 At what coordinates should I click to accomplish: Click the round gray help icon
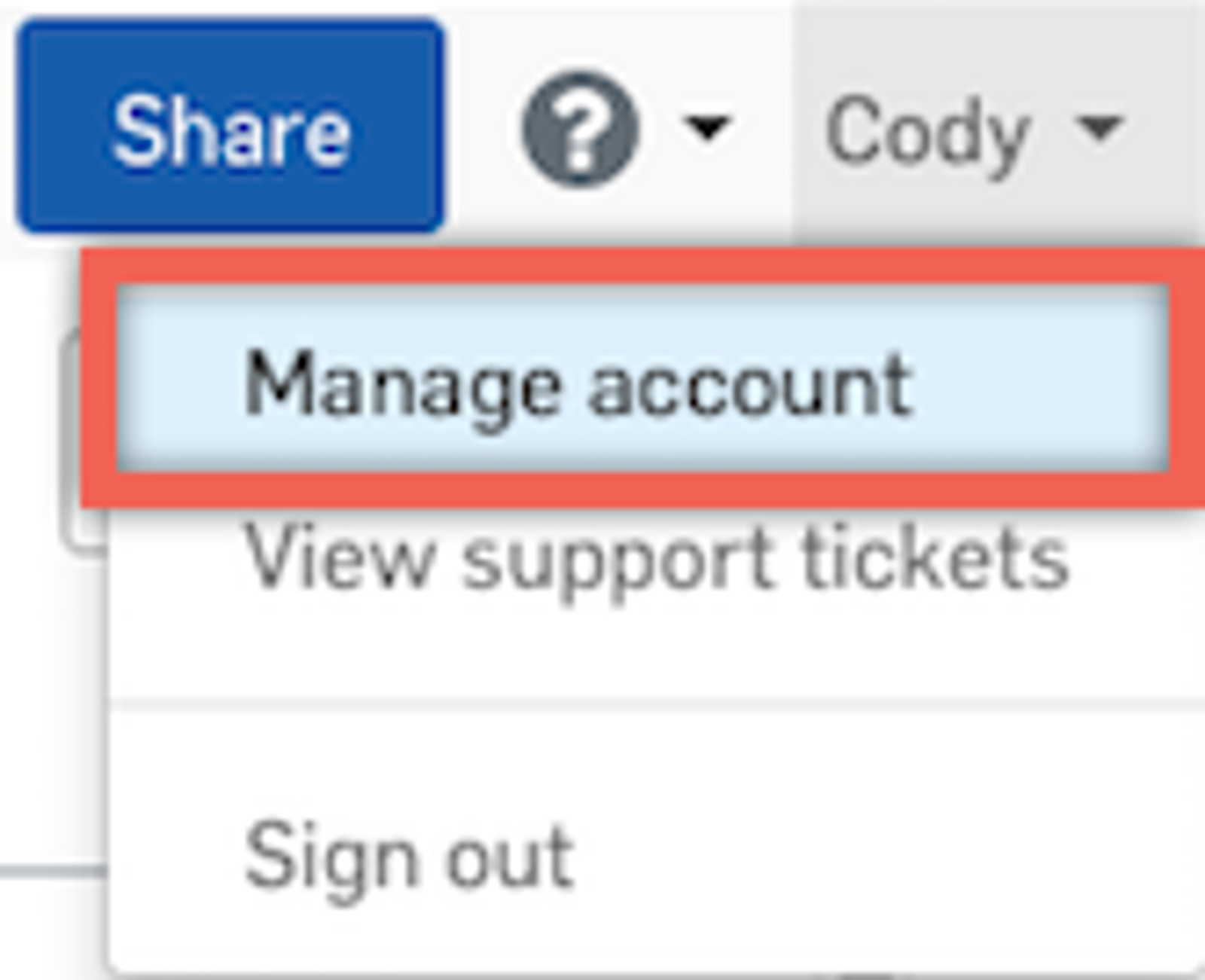(x=580, y=130)
